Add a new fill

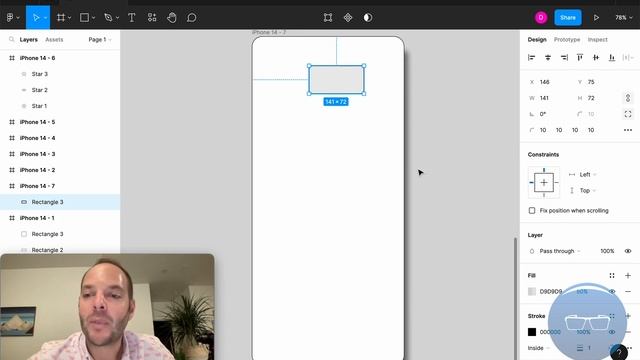[628, 276]
